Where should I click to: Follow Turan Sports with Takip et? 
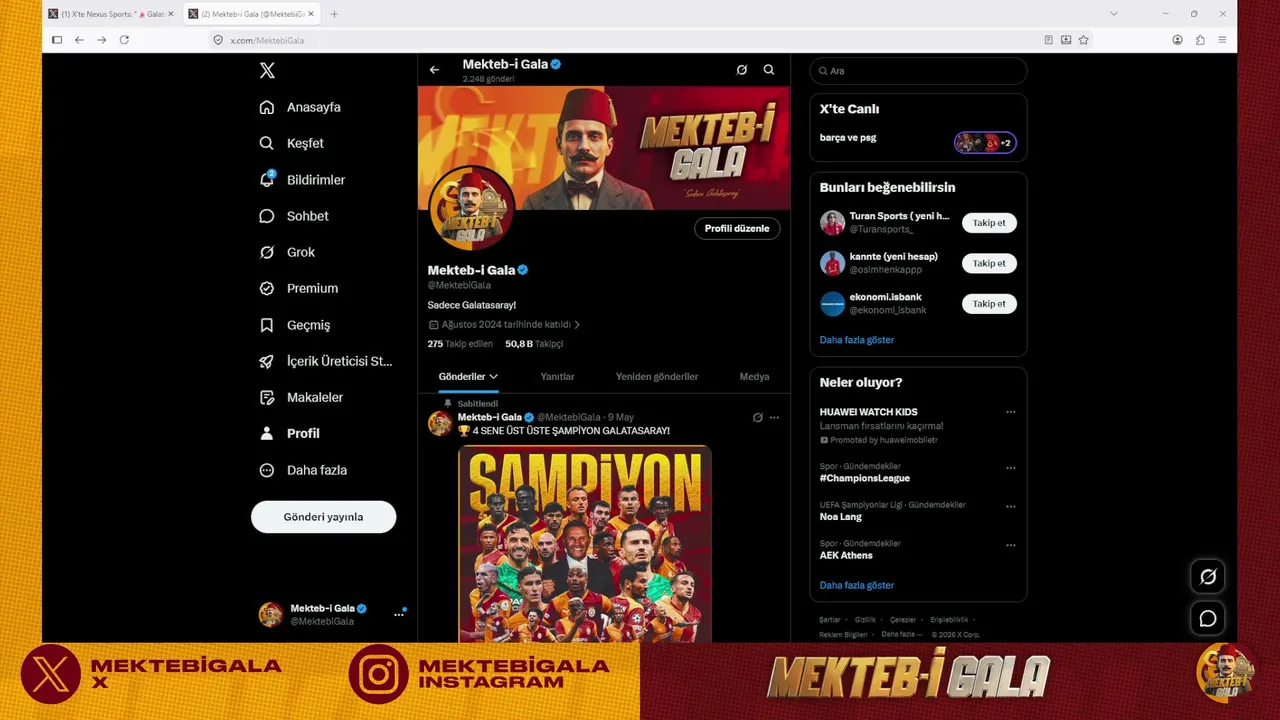point(989,223)
